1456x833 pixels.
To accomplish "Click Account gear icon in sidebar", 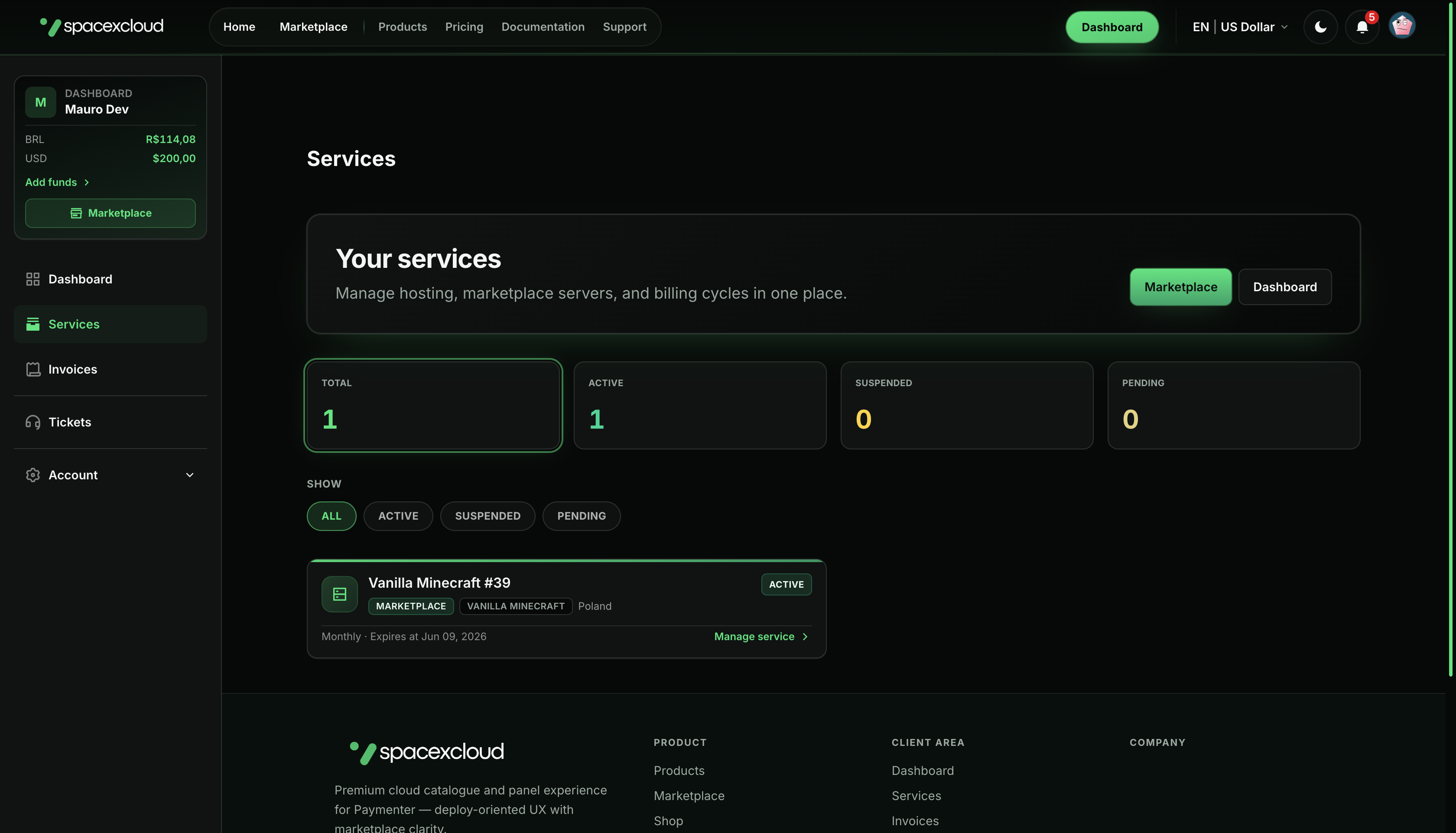I will (x=32, y=475).
